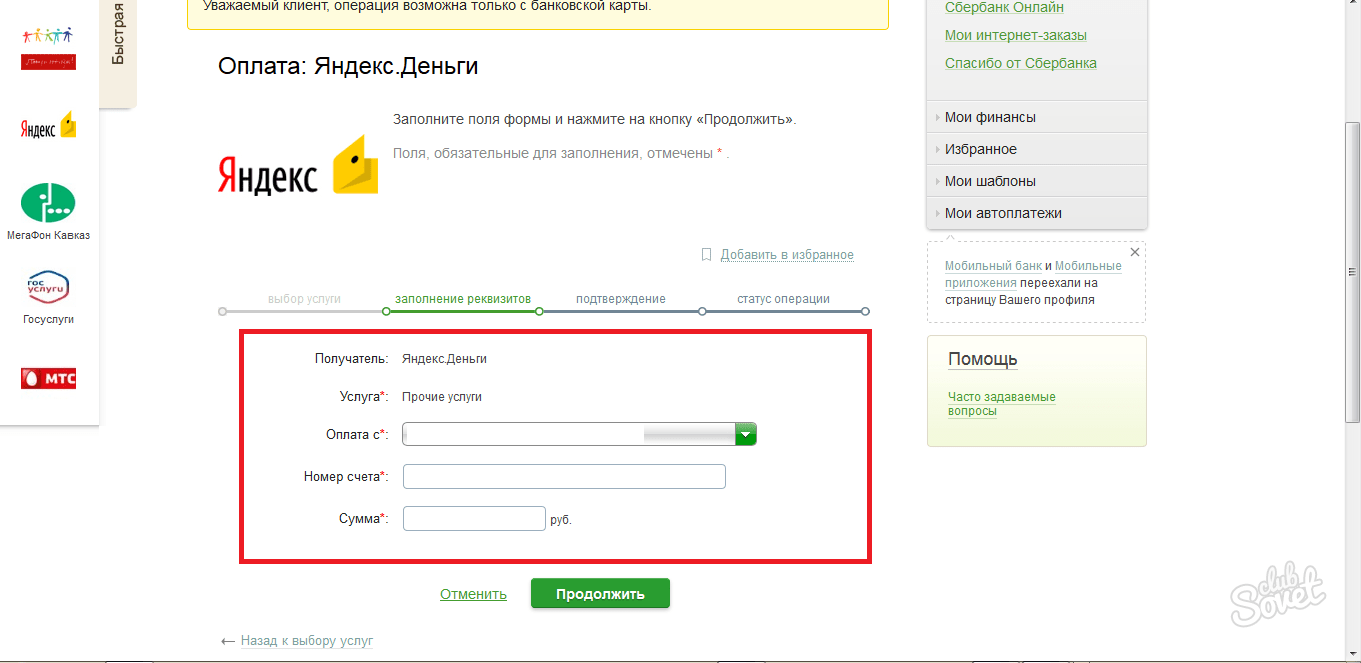Open Часто задаваемые вопросы link
Image resolution: width=1361 pixels, height=663 pixels.
tap(1001, 404)
